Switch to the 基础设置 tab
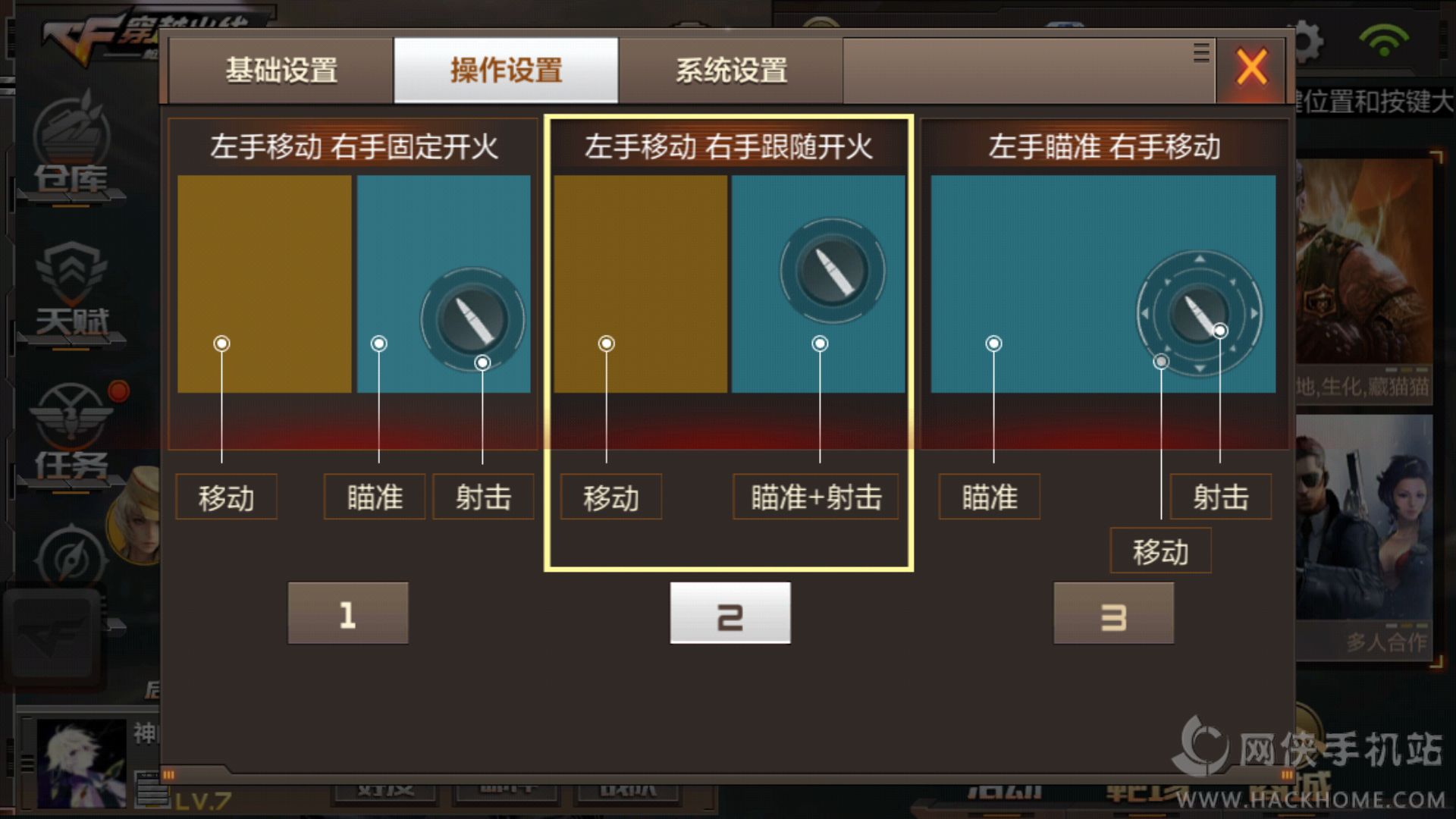Viewport: 1456px width, 819px height. pyautogui.click(x=281, y=71)
